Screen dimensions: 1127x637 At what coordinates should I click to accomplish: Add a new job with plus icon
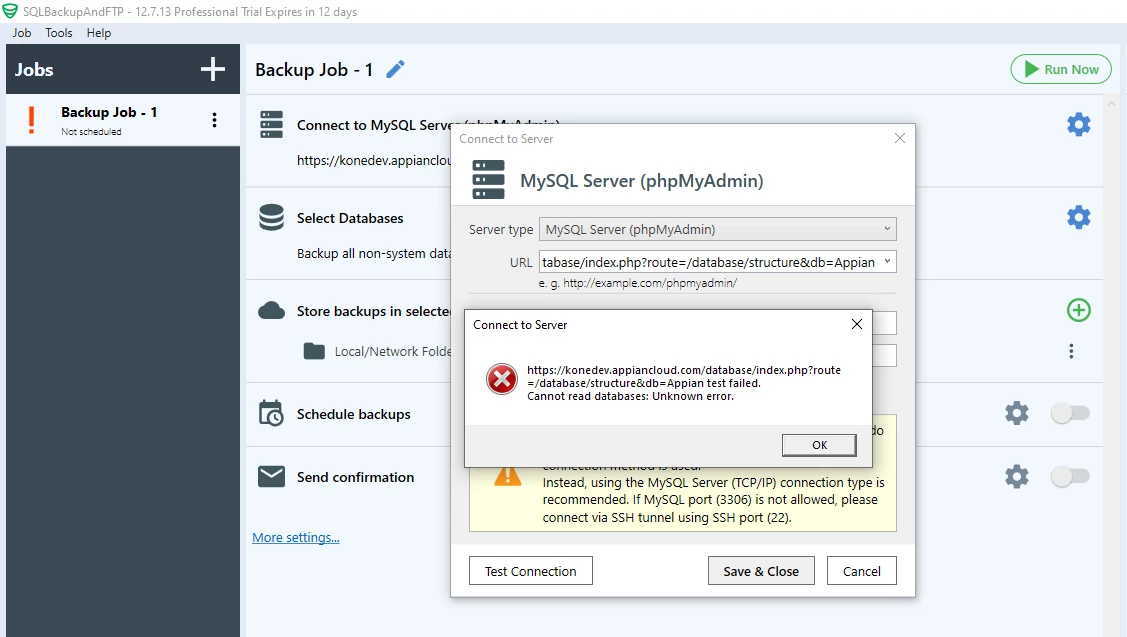click(213, 70)
